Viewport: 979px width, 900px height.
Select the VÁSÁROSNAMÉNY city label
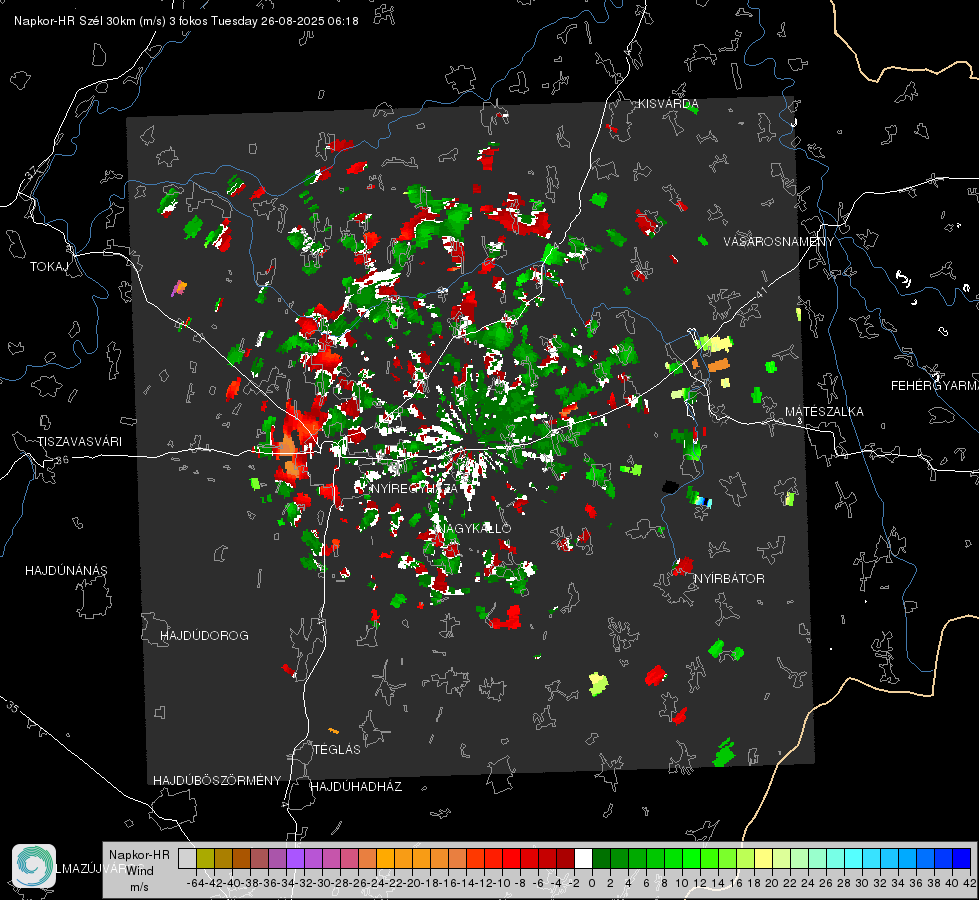779,241
